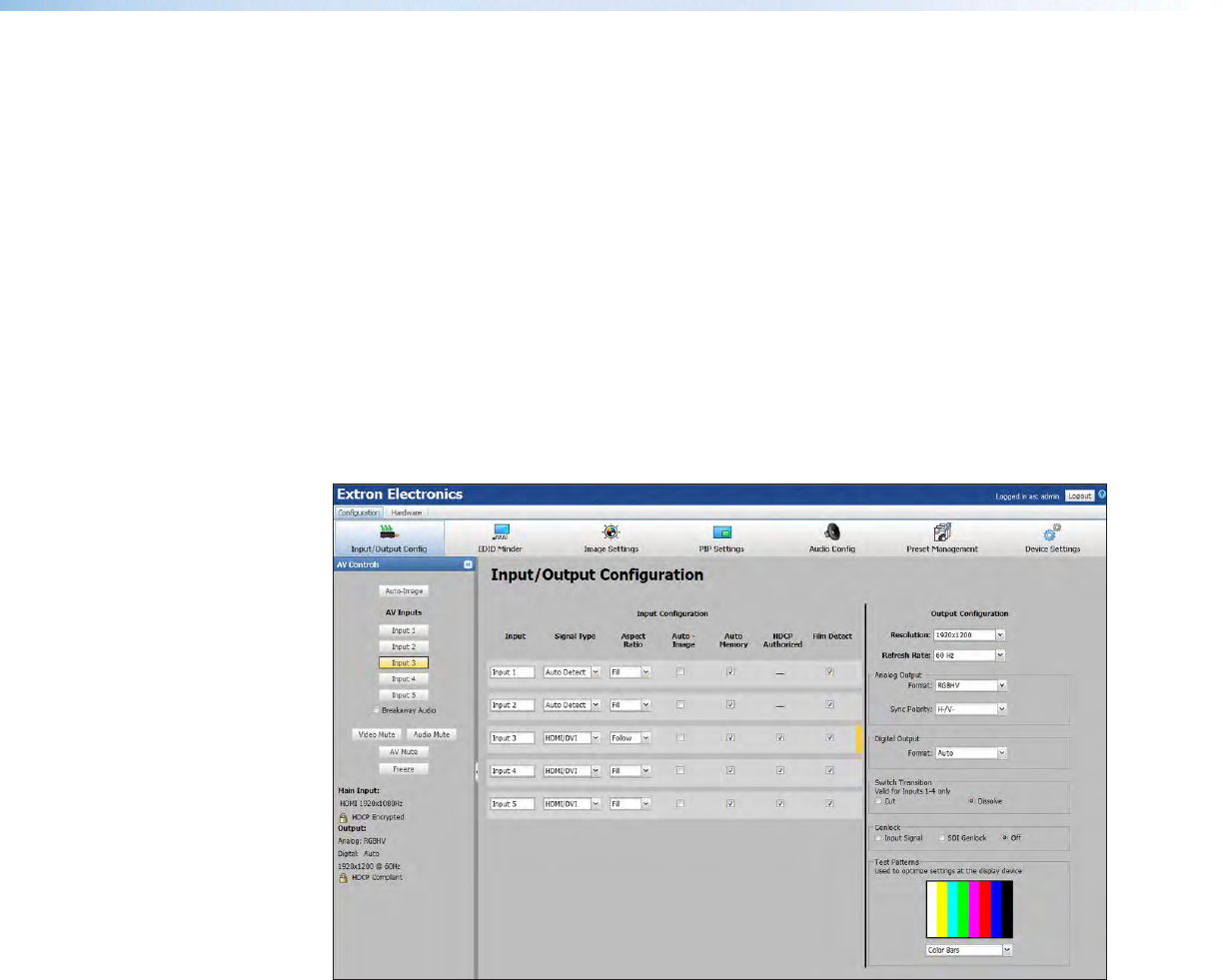
Task: Select the Off genlock radio button
Action: [1005, 838]
